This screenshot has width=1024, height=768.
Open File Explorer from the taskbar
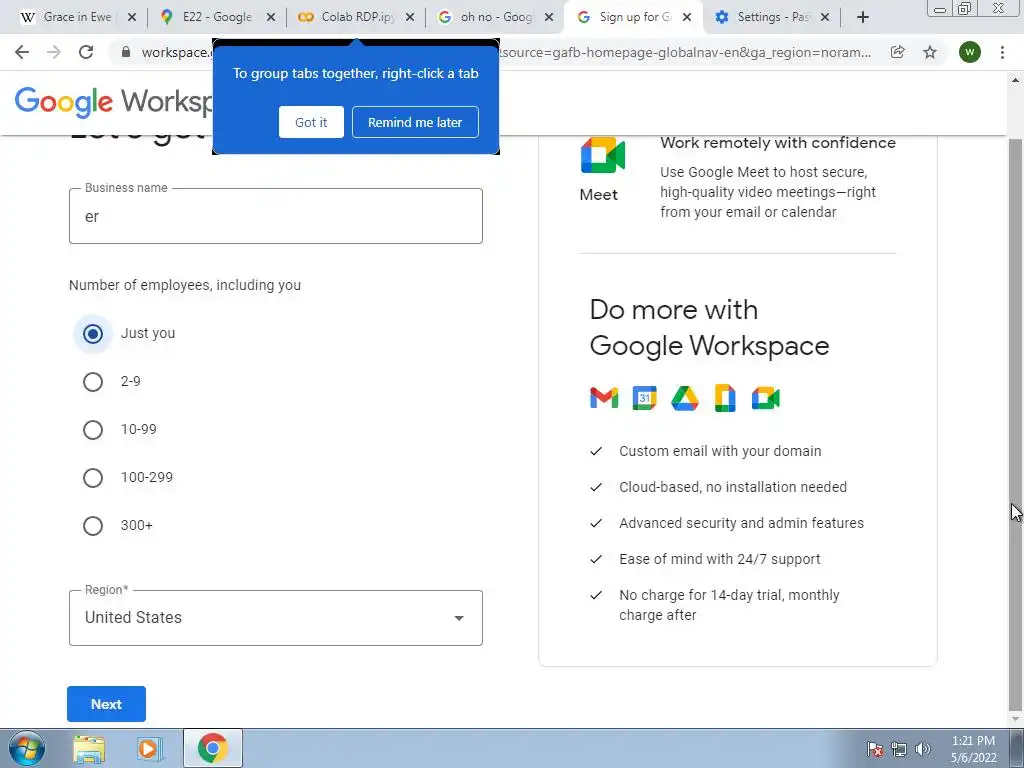[89, 748]
